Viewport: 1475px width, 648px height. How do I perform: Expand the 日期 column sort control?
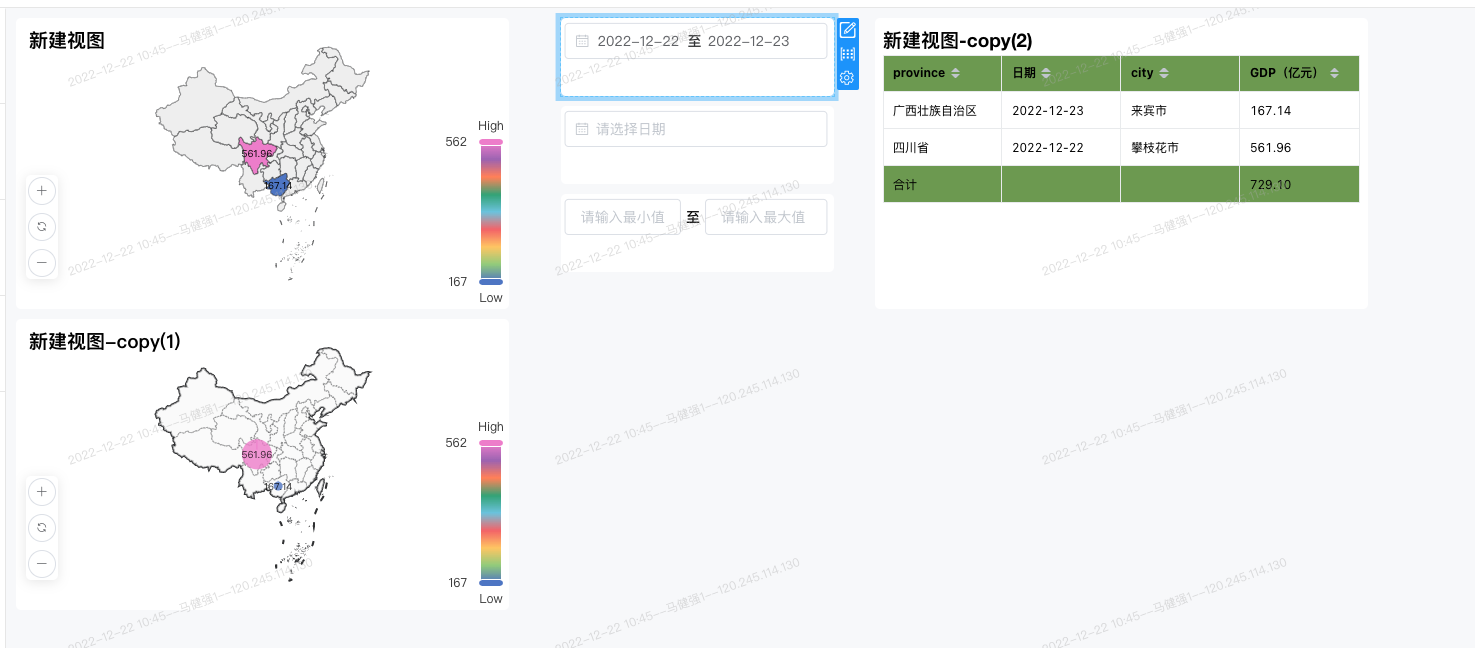(x=1046, y=73)
